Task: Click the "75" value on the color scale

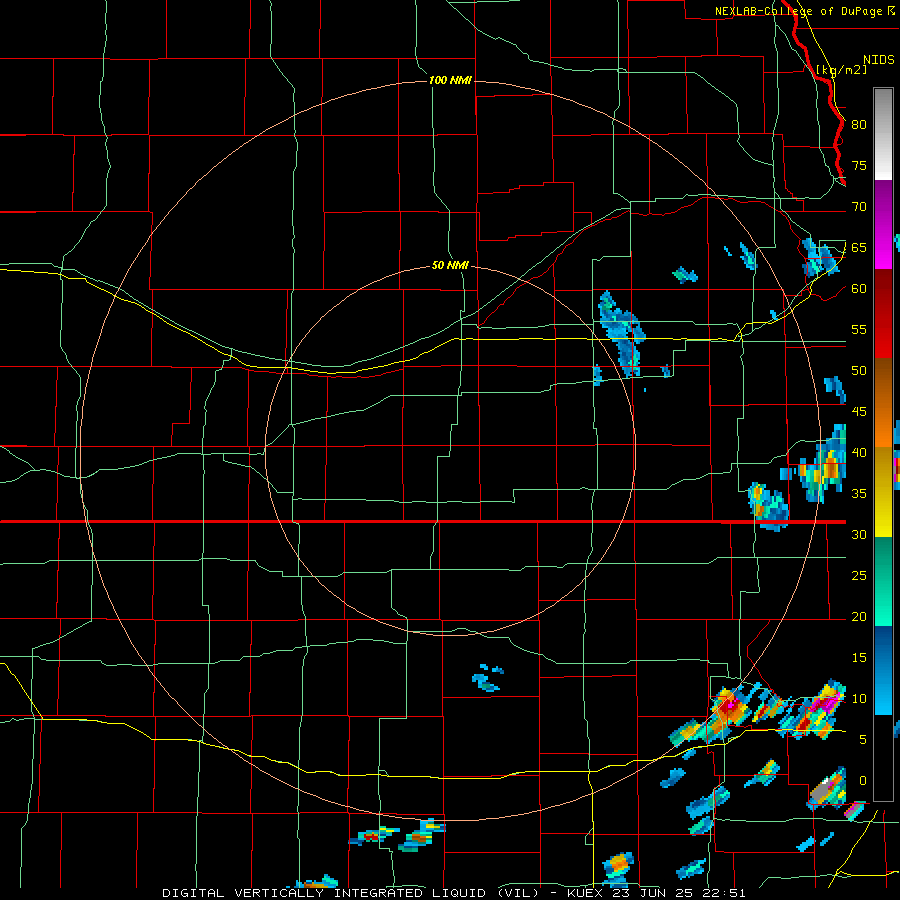Action: (x=859, y=165)
